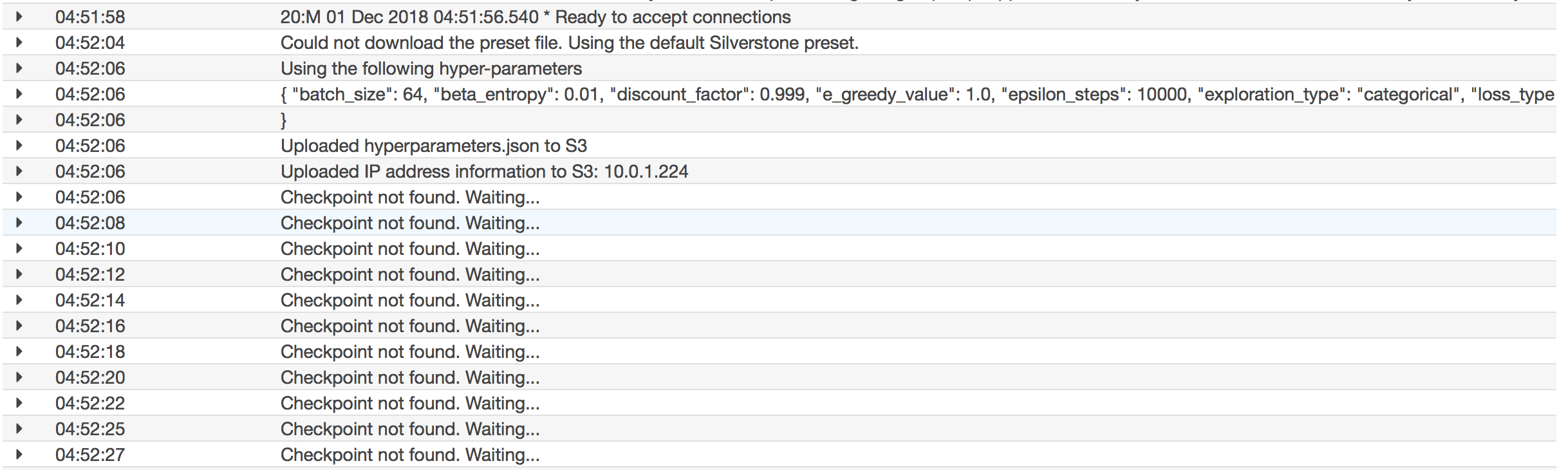The height and width of the screenshot is (470, 1568).
Task: Select the timestamp 04:51:58
Action: 90,17
